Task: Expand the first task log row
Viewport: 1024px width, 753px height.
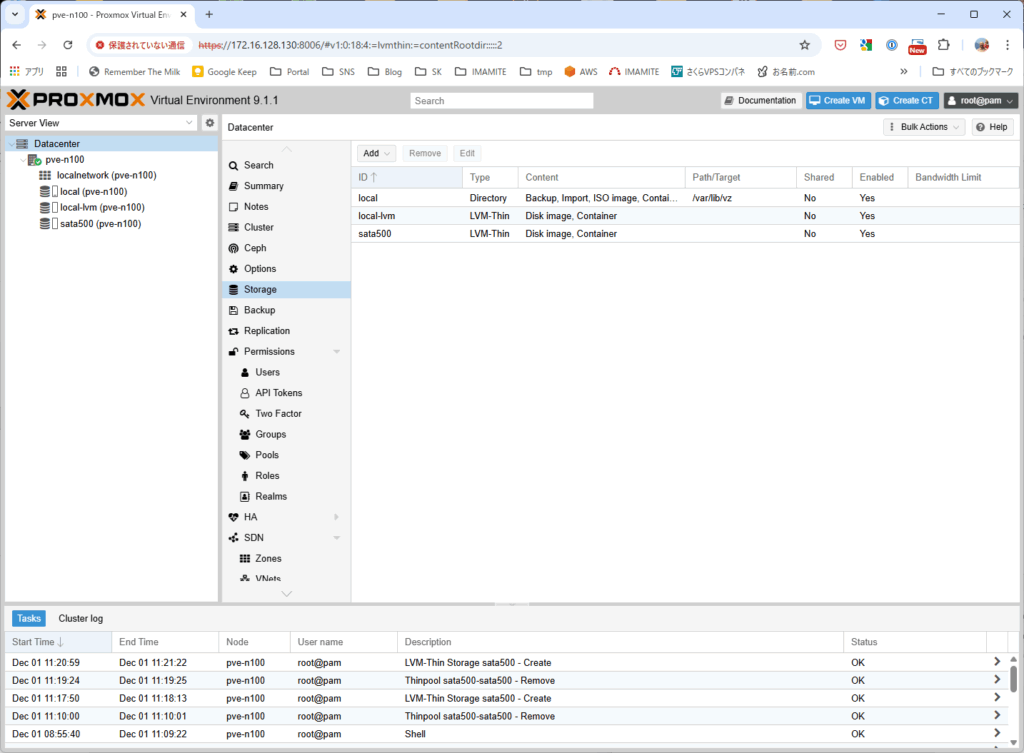Action: (x=996, y=662)
